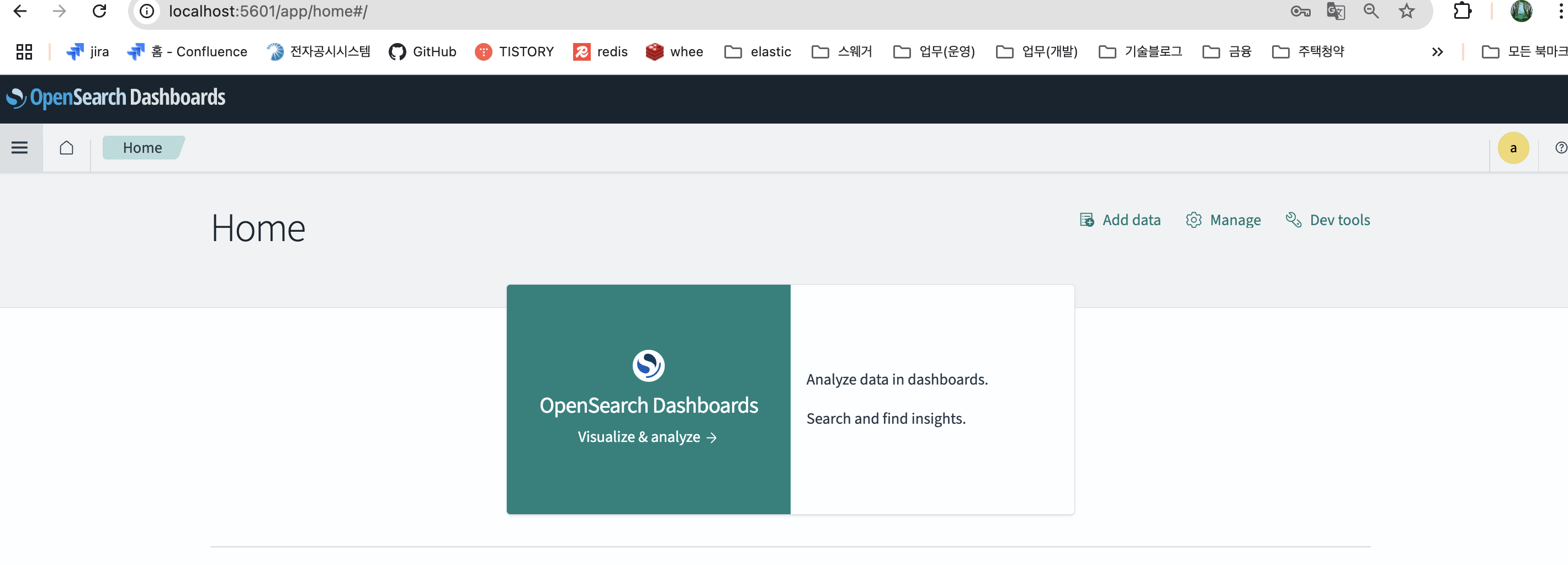Expand the 기술블로그 bookmark folder
Viewport: 1568px width, 565px height.
[x=1140, y=52]
